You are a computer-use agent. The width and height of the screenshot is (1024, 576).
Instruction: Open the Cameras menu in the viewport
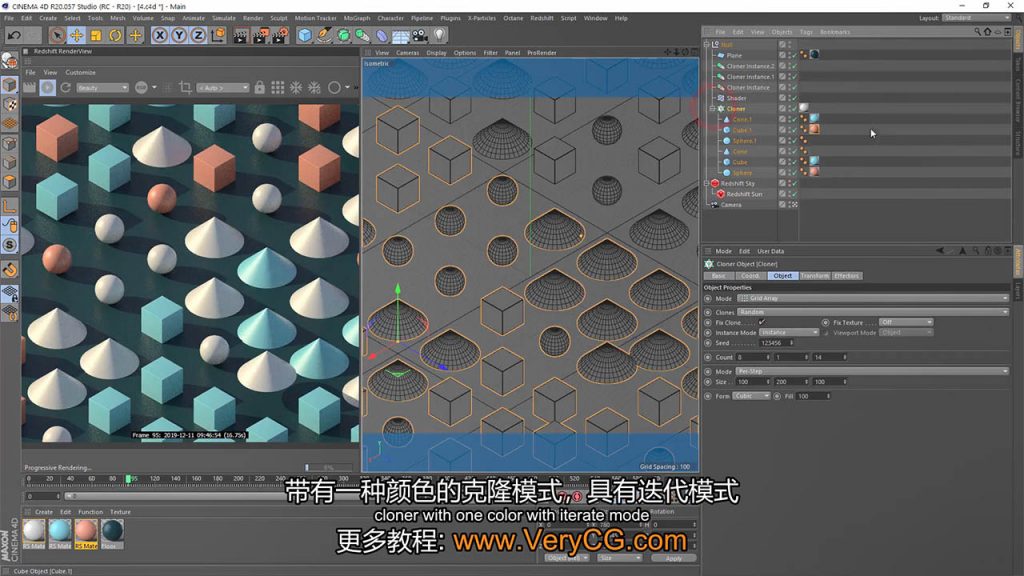[x=408, y=53]
